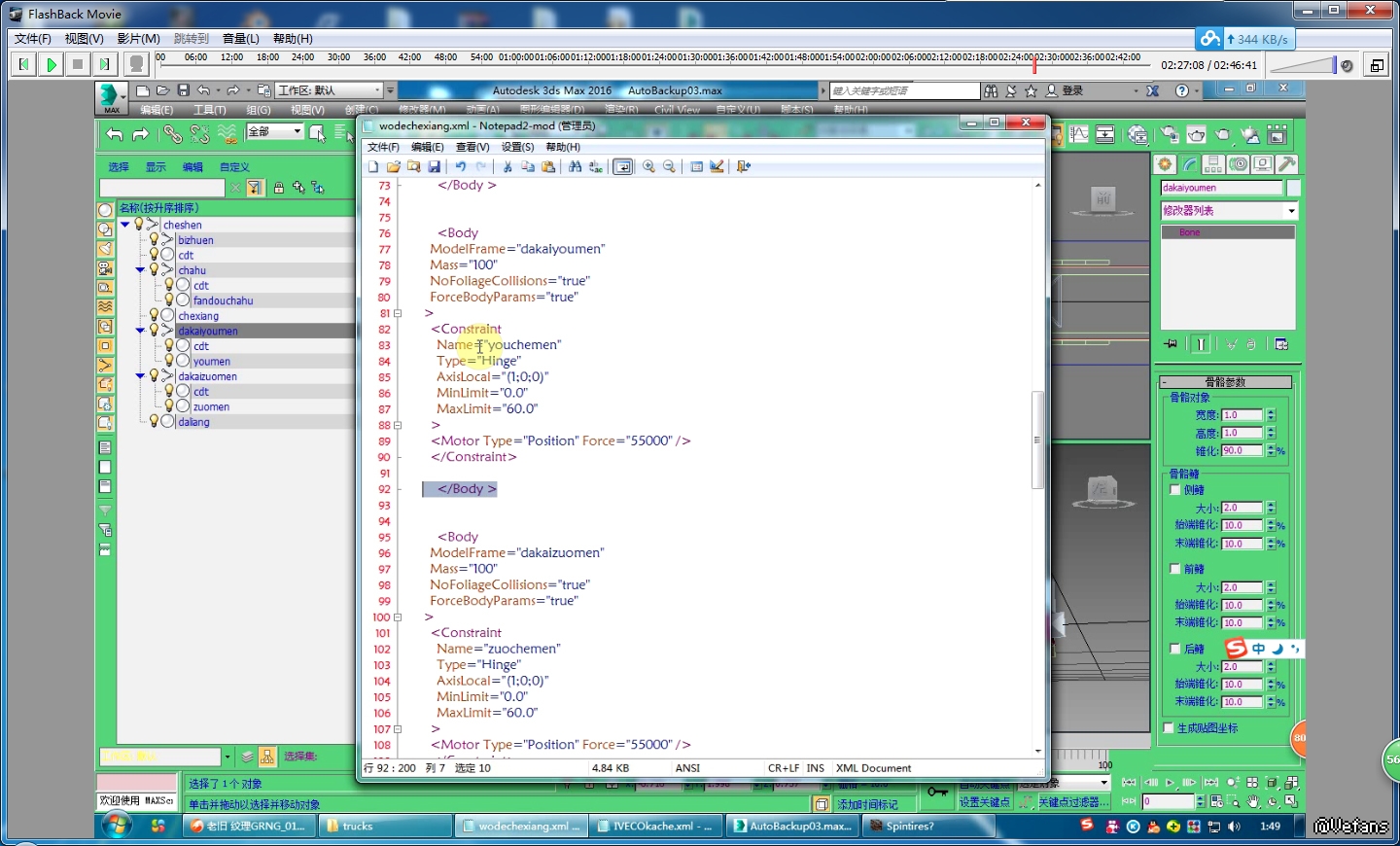Click the Select and Link chain icon
The image size is (1400, 846).
pos(172,134)
